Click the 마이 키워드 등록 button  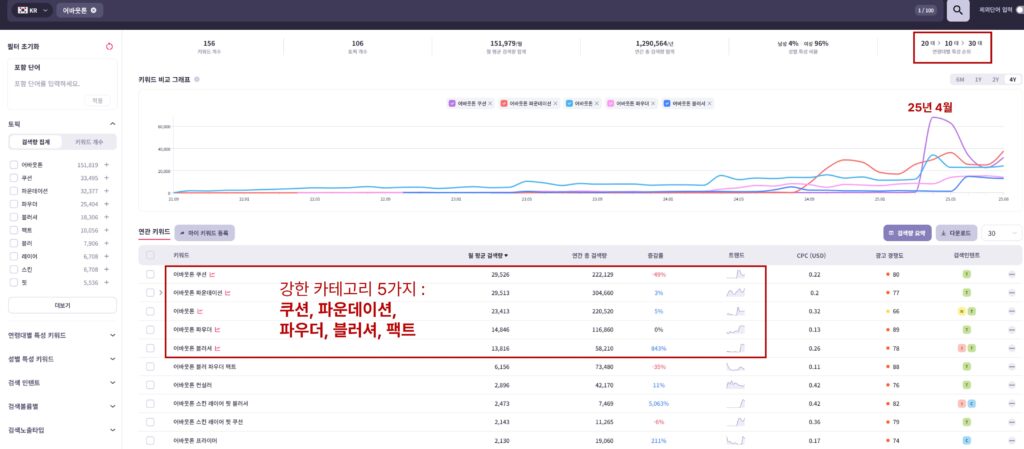[205, 232]
